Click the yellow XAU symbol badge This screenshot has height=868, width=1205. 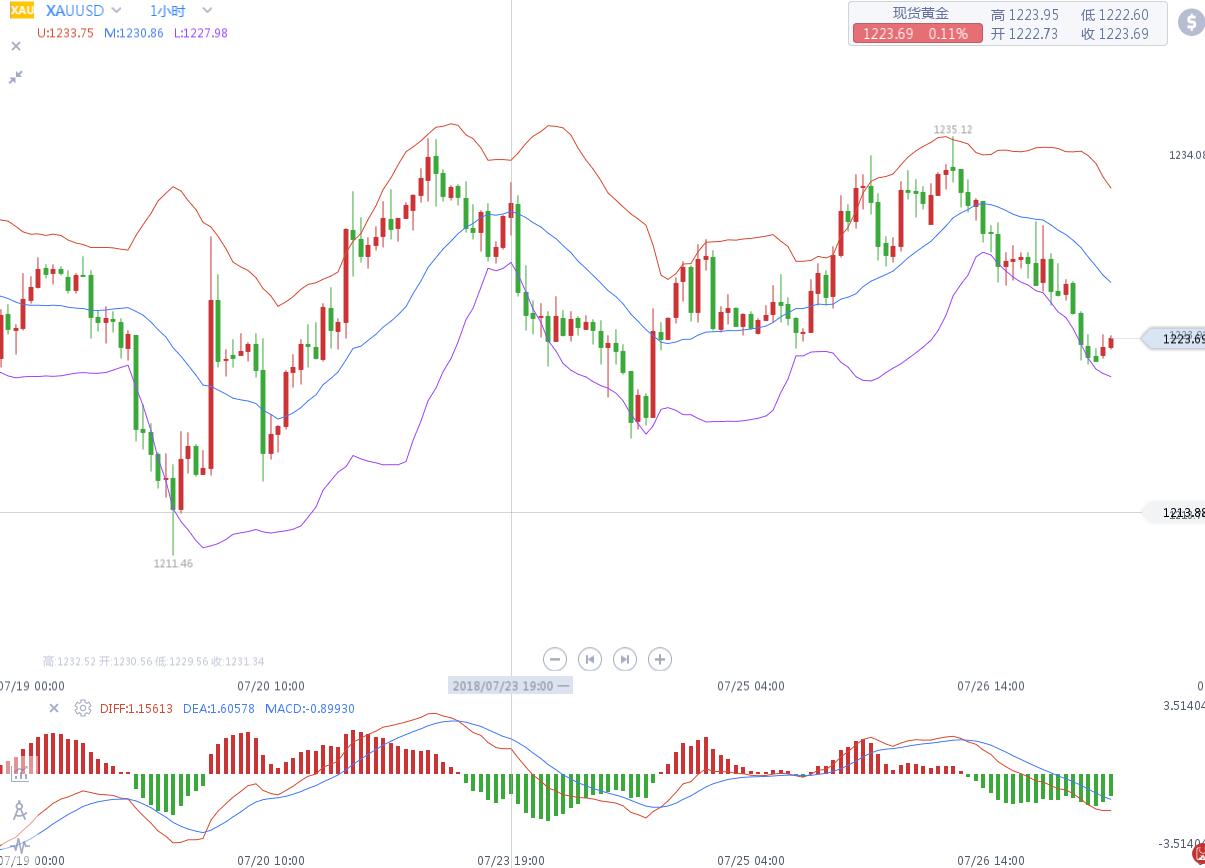point(21,11)
